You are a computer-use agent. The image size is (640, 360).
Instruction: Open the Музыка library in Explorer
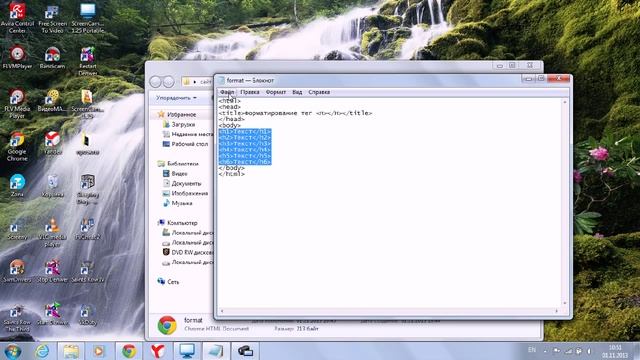[178, 203]
